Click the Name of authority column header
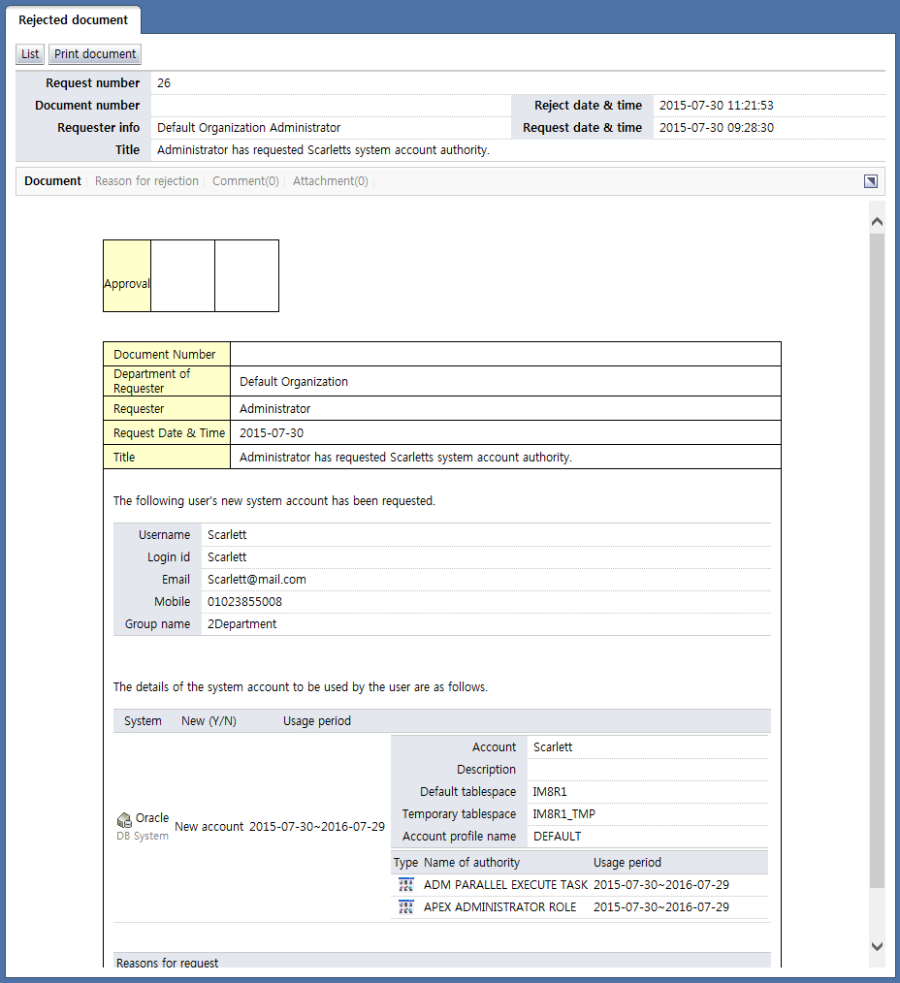The width and height of the screenshot is (900, 983). (x=472, y=862)
